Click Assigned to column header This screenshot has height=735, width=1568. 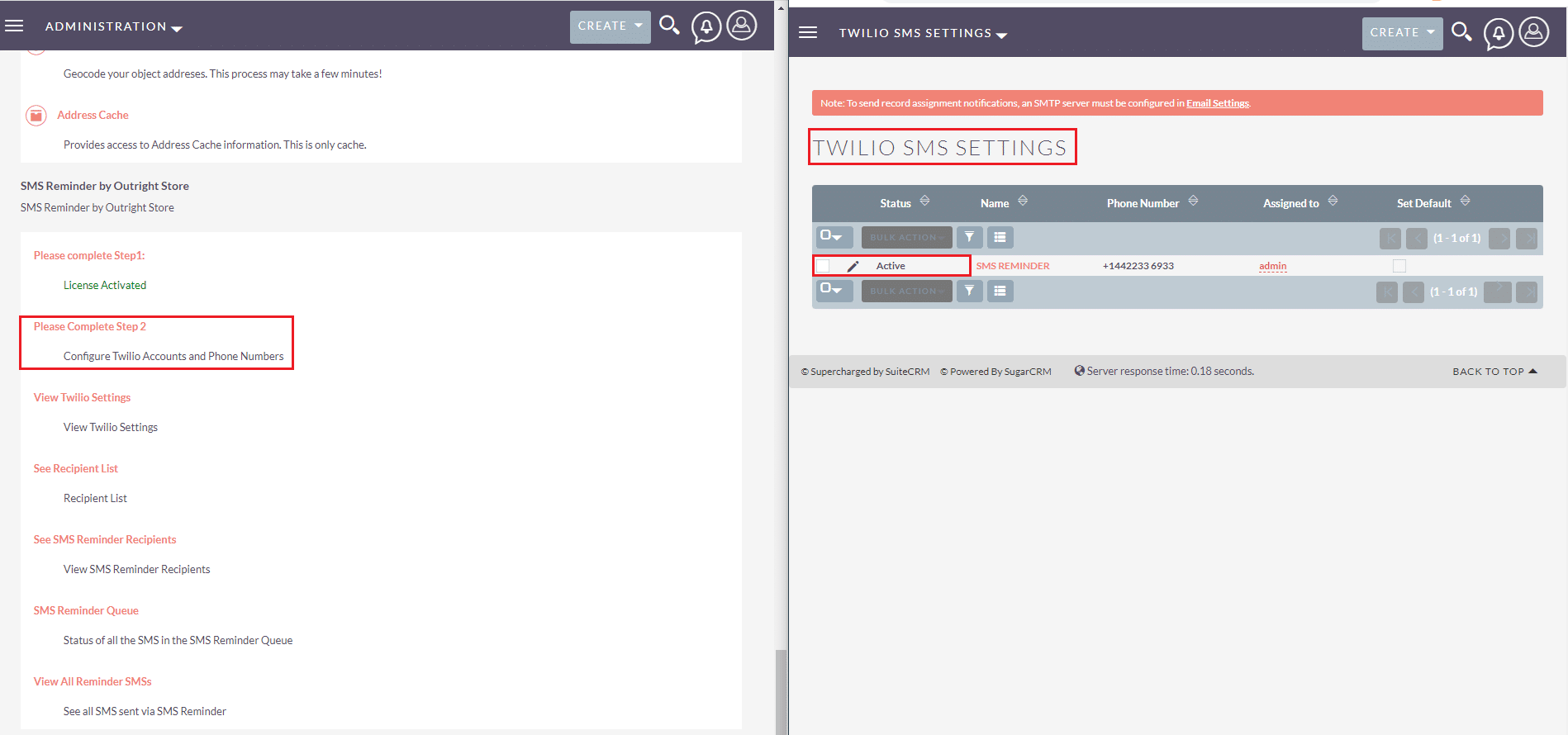[1291, 203]
